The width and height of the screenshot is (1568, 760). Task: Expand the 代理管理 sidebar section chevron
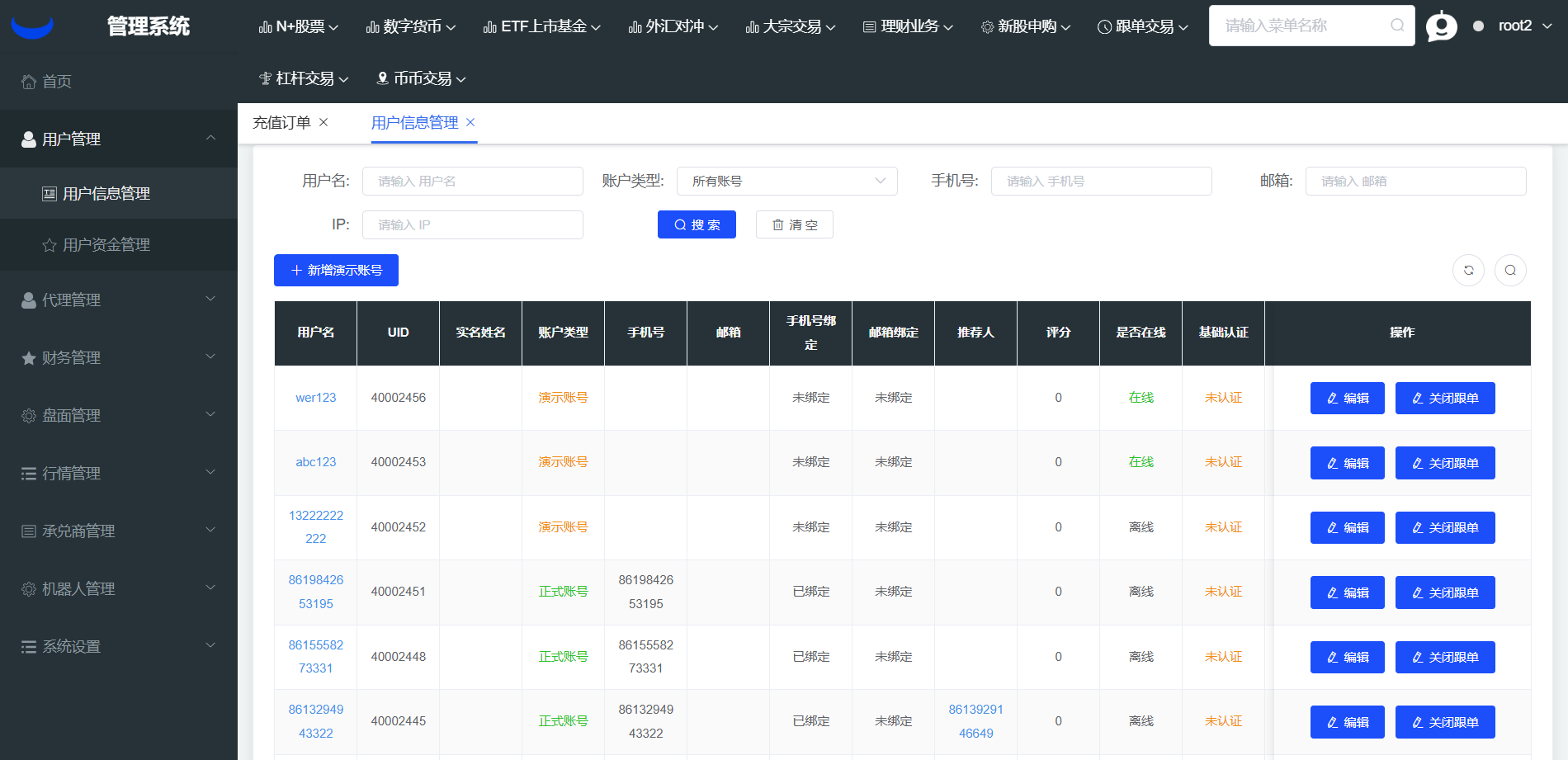pyautogui.click(x=210, y=300)
